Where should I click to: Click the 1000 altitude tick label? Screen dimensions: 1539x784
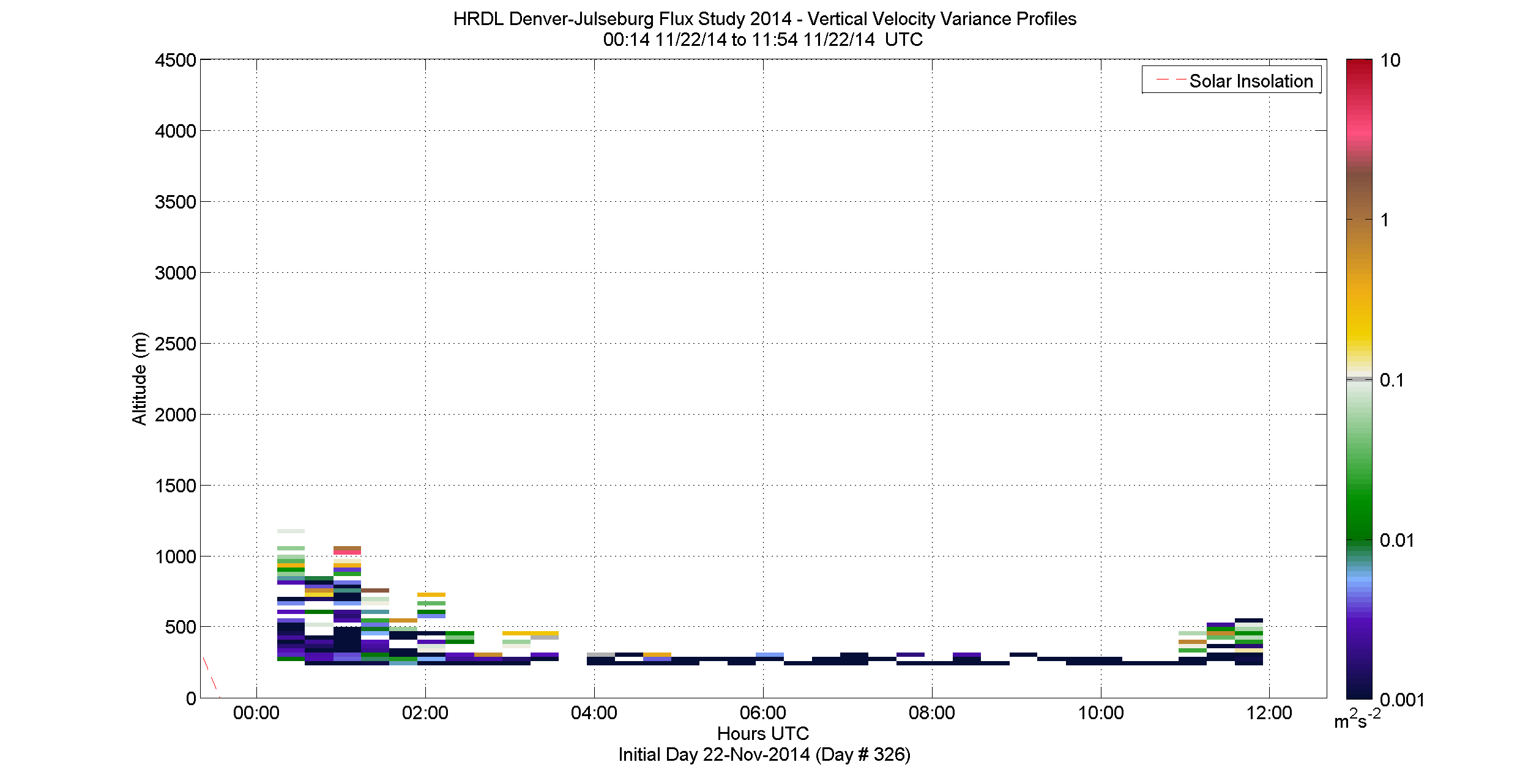point(176,557)
